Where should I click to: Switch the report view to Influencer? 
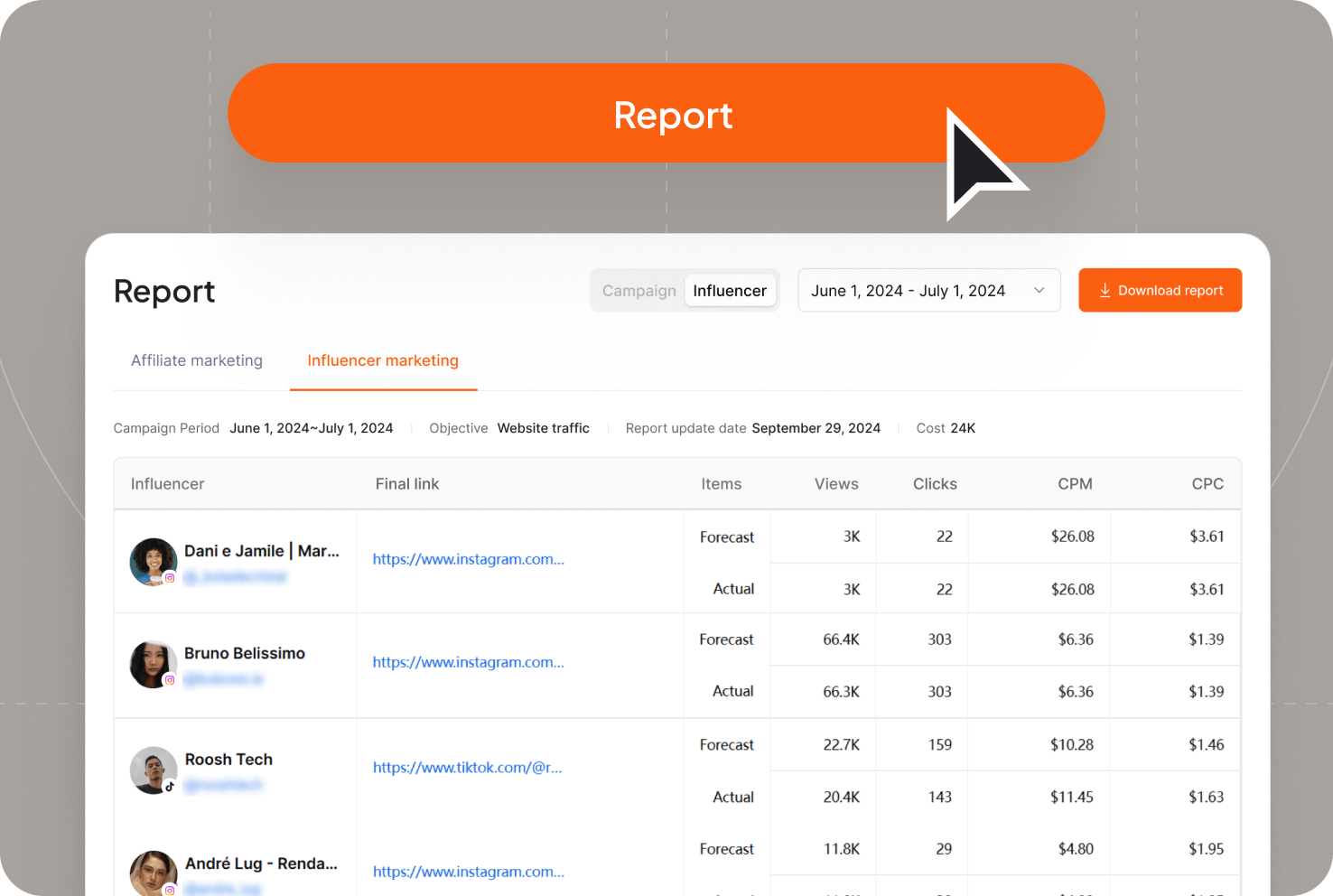coord(730,291)
